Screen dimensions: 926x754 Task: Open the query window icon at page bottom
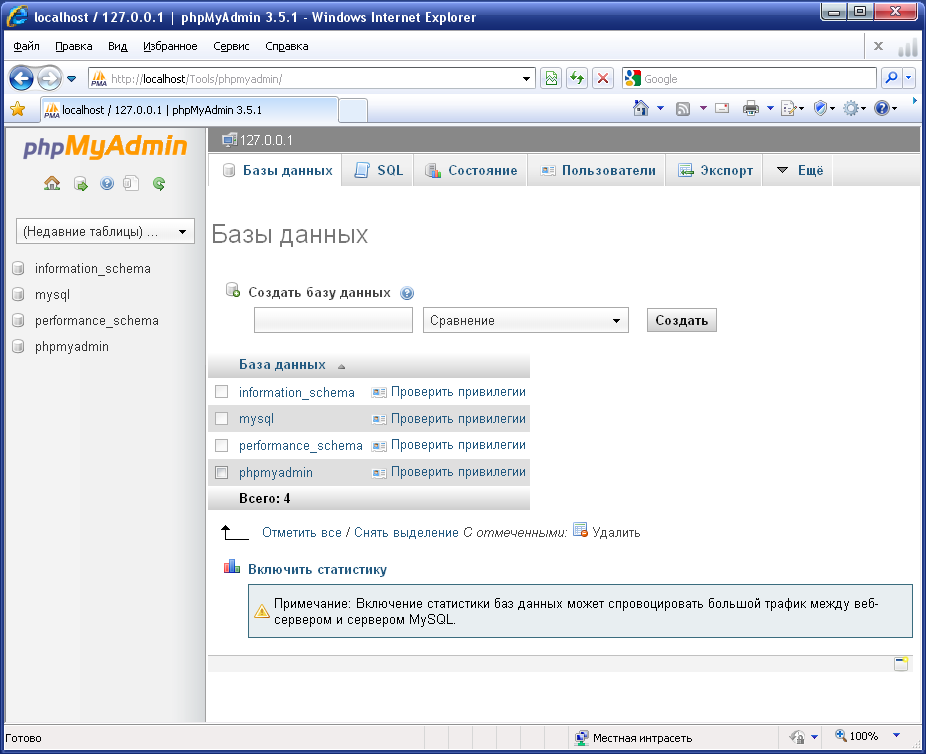pyautogui.click(x=901, y=664)
